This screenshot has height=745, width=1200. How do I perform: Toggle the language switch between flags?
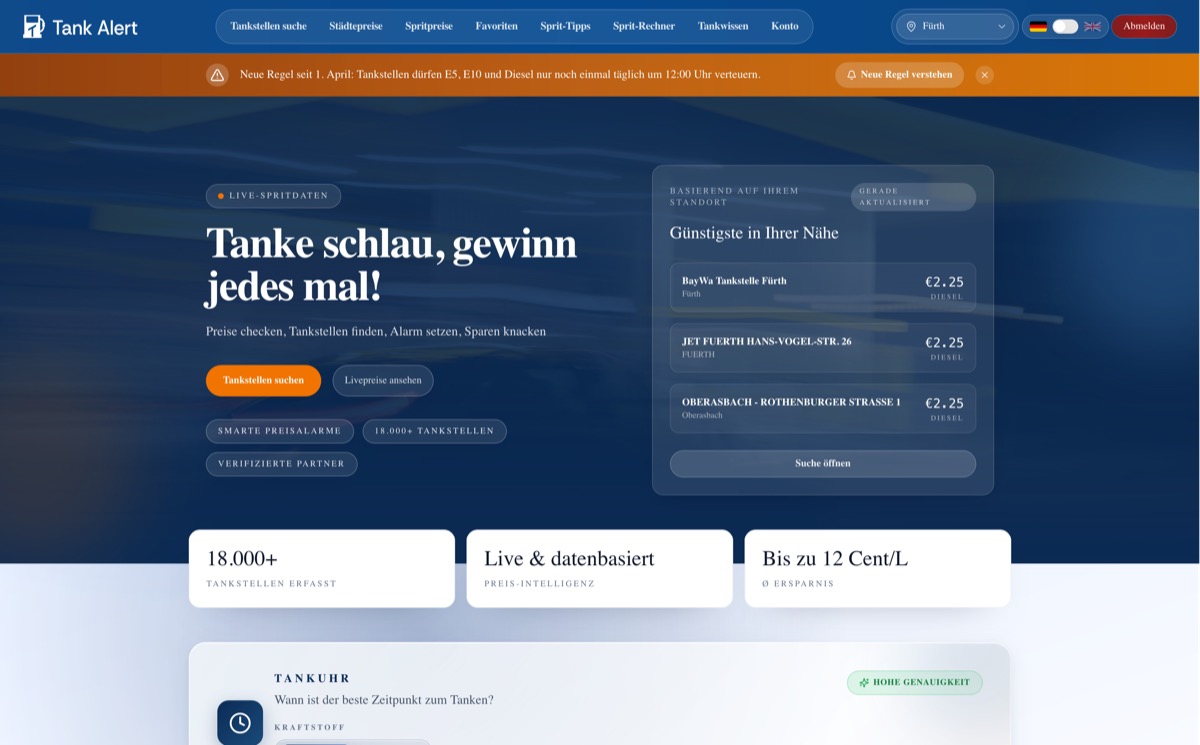pos(1065,26)
